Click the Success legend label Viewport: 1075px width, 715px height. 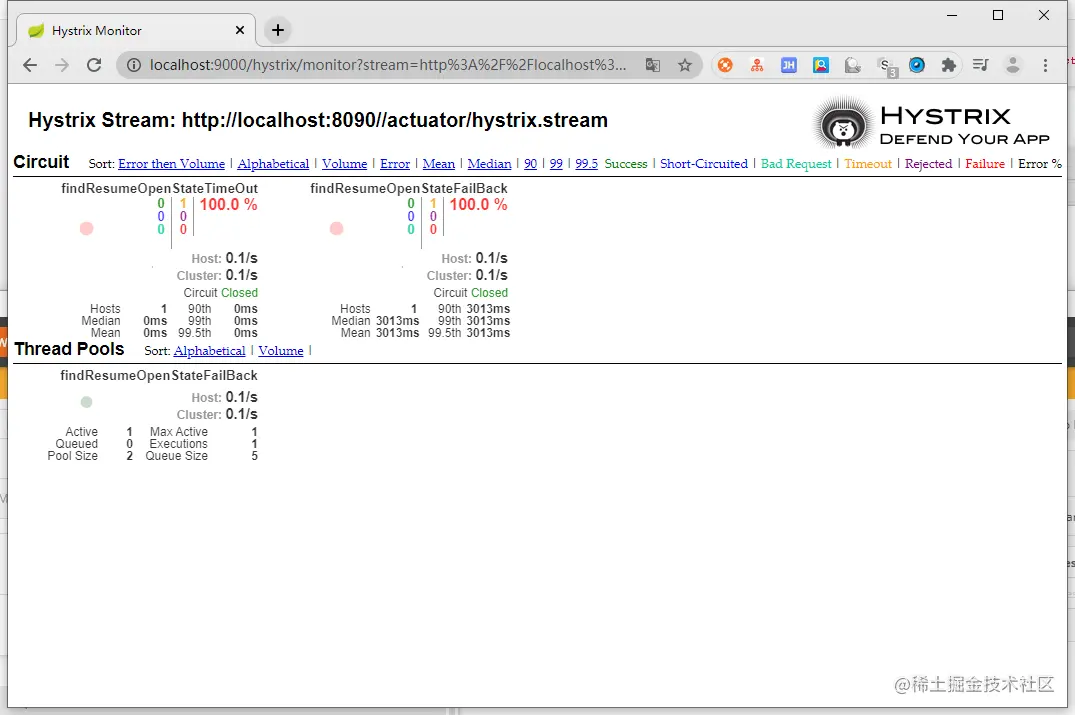pos(626,164)
